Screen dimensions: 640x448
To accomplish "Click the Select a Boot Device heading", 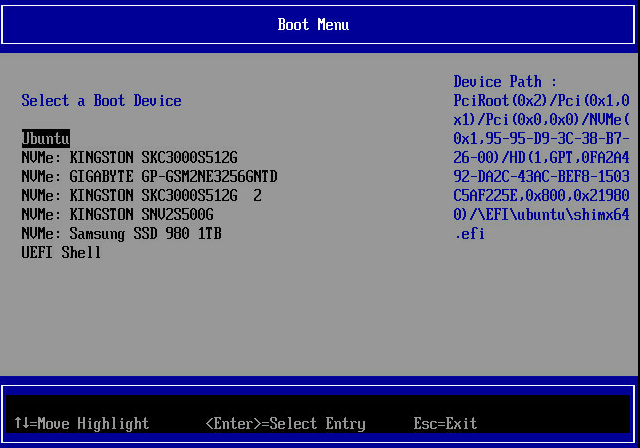I will pos(101,101).
